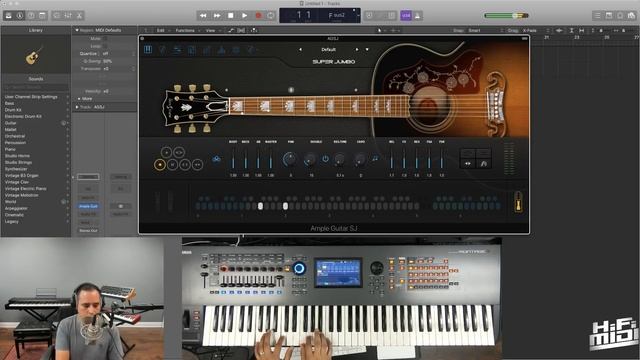Select the Arpeggiator category in Library
This screenshot has height=360, width=640.
[x=36, y=208]
